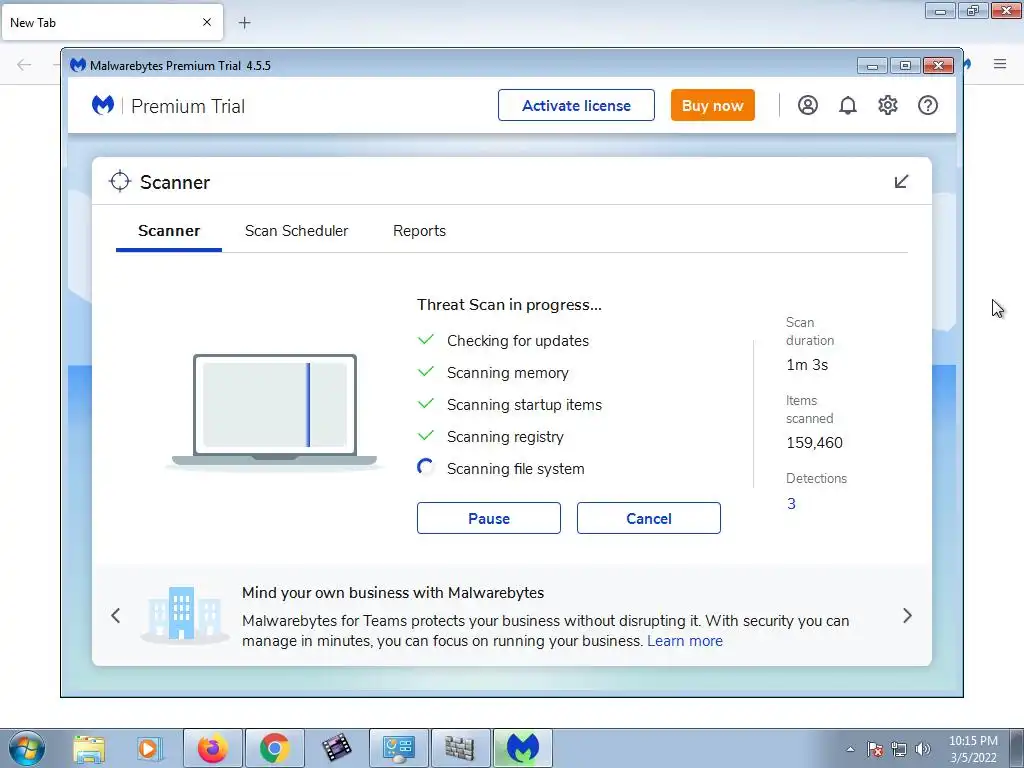
Task: Open the media player taskbar icon
Action: [150, 748]
